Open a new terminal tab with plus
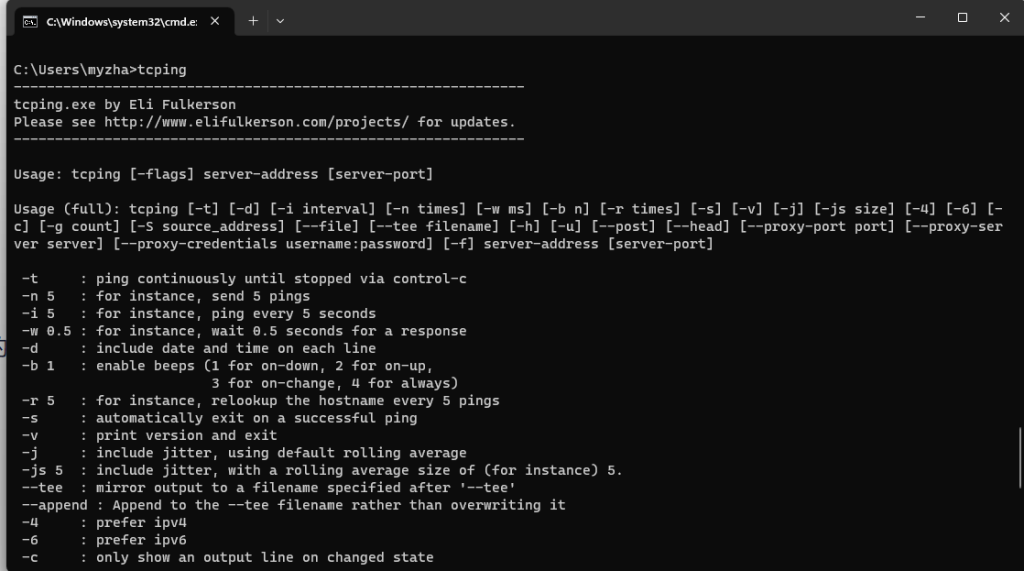Image resolution: width=1024 pixels, height=571 pixels. pos(253,21)
